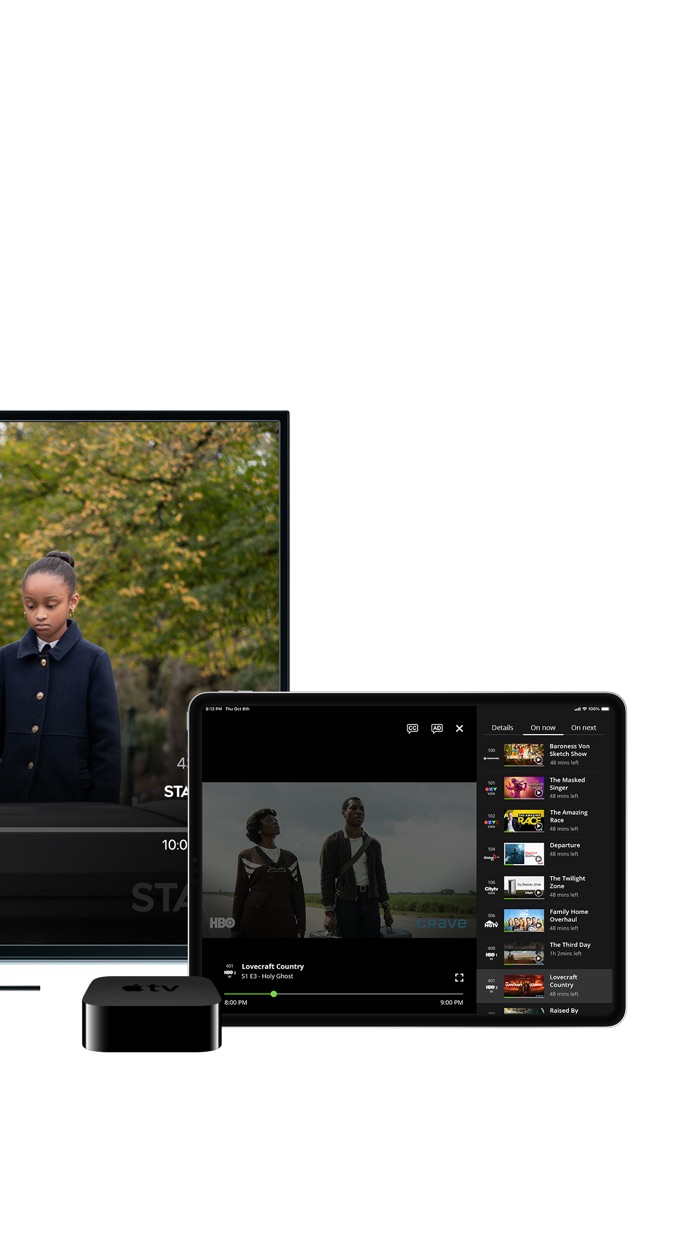Play The Masked Singer thumbnail
The width and height of the screenshot is (700, 1244).
[524, 787]
